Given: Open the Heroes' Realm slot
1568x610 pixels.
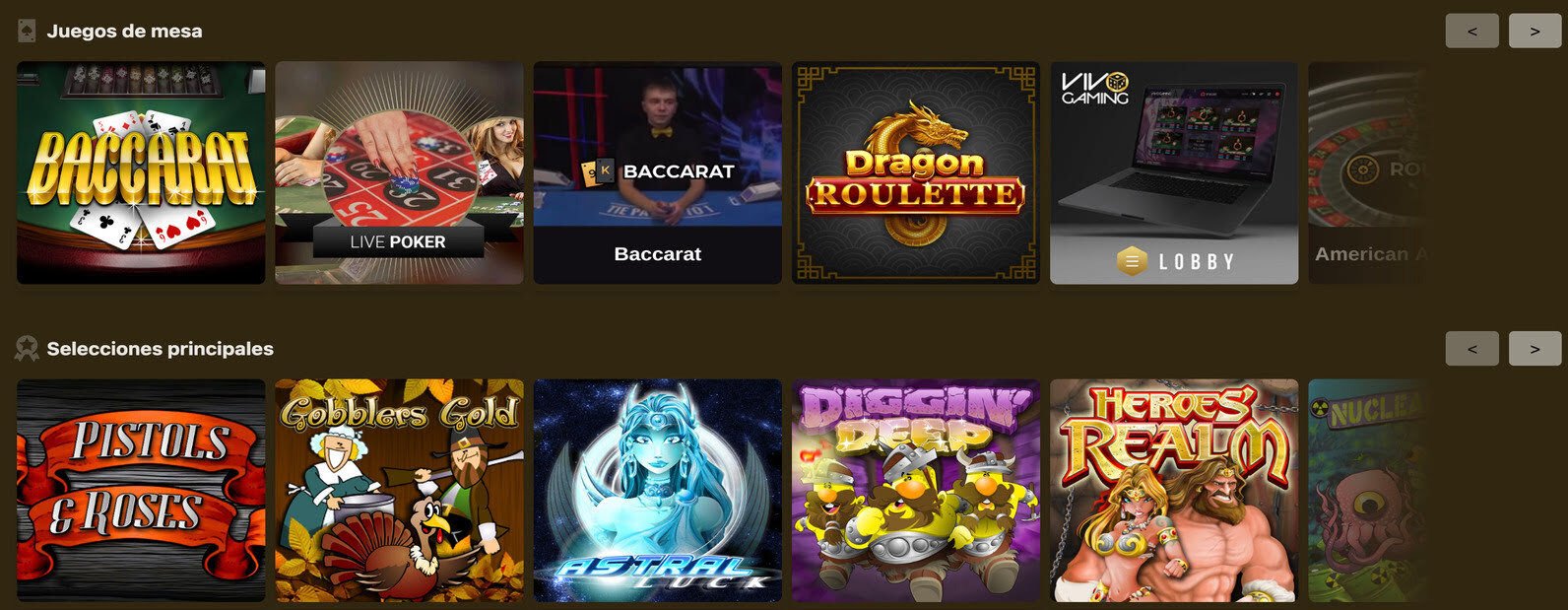Looking at the screenshot, I should click(1174, 491).
